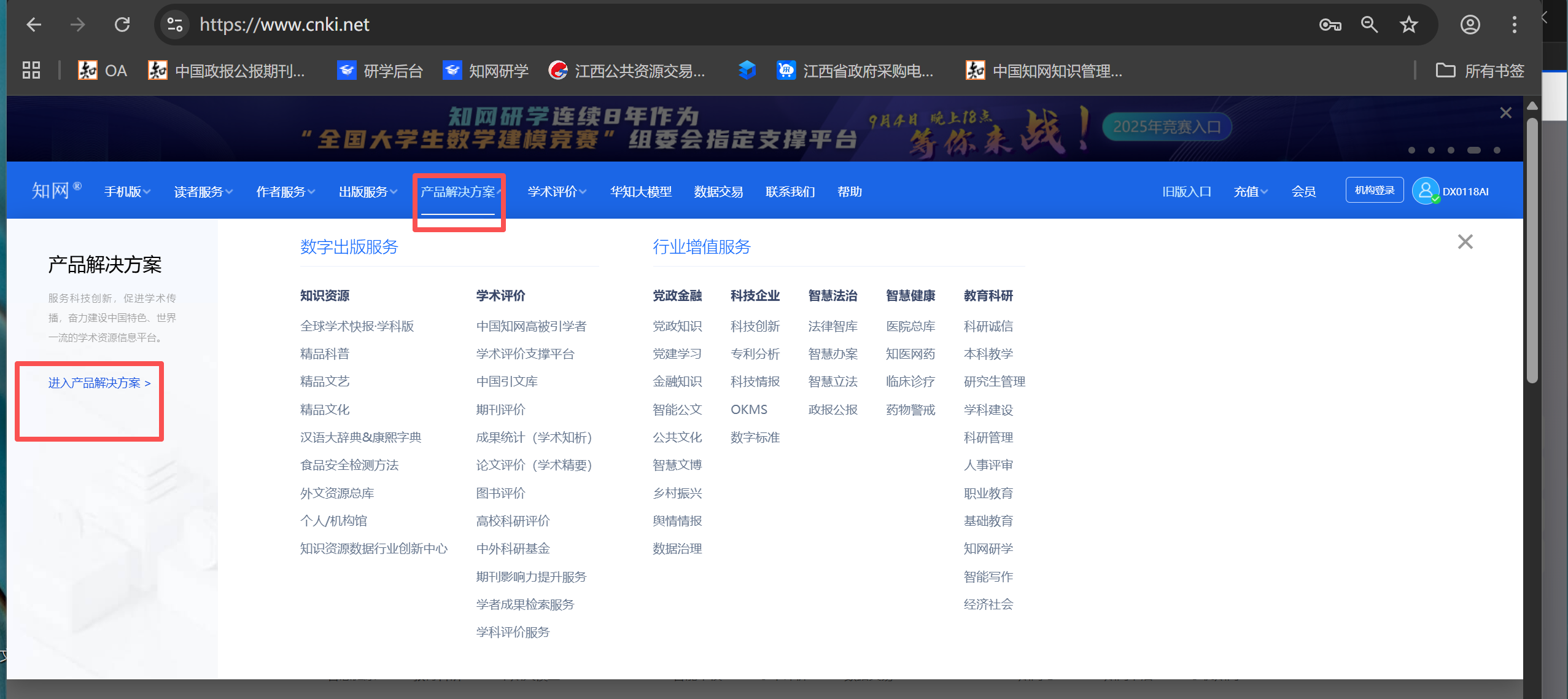Viewport: 1568px width, 699px height.
Task: Click the 知网 logo
Action: click(x=55, y=190)
